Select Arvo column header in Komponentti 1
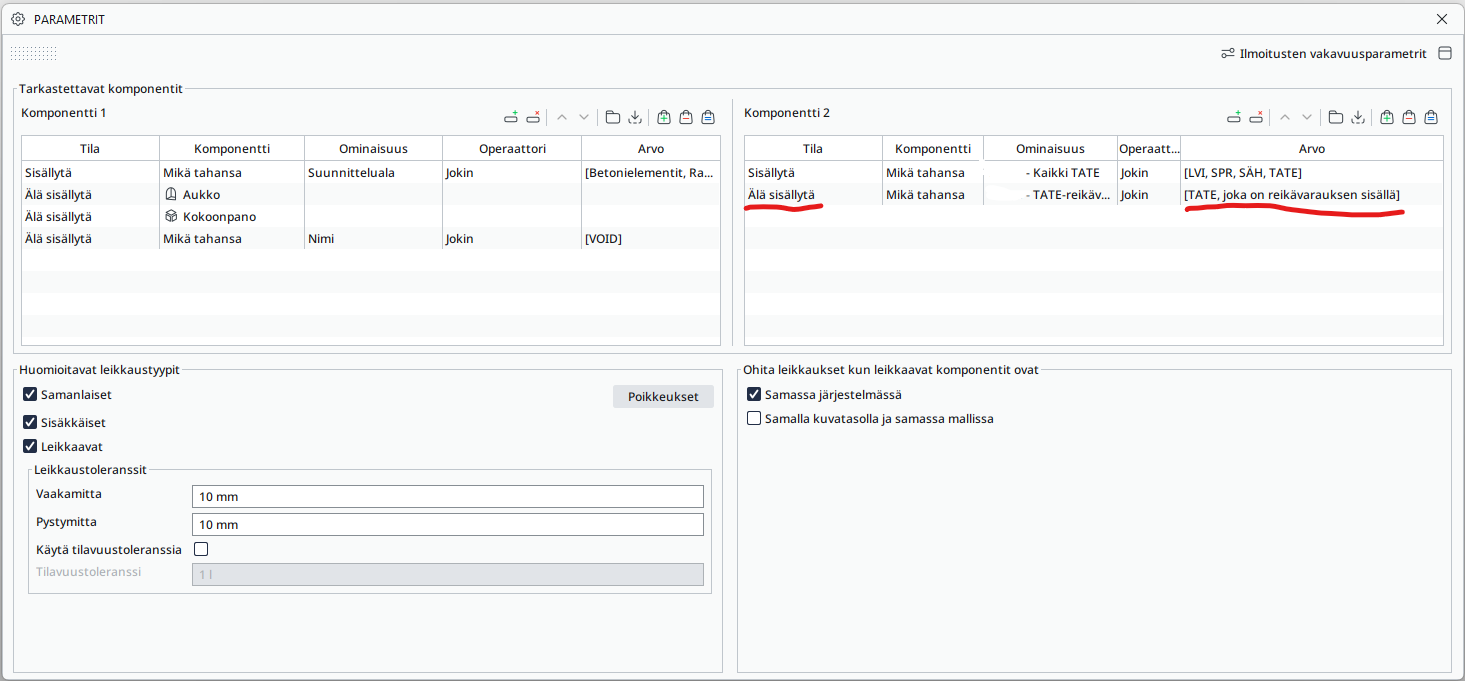The width and height of the screenshot is (1465, 681). pos(651,149)
